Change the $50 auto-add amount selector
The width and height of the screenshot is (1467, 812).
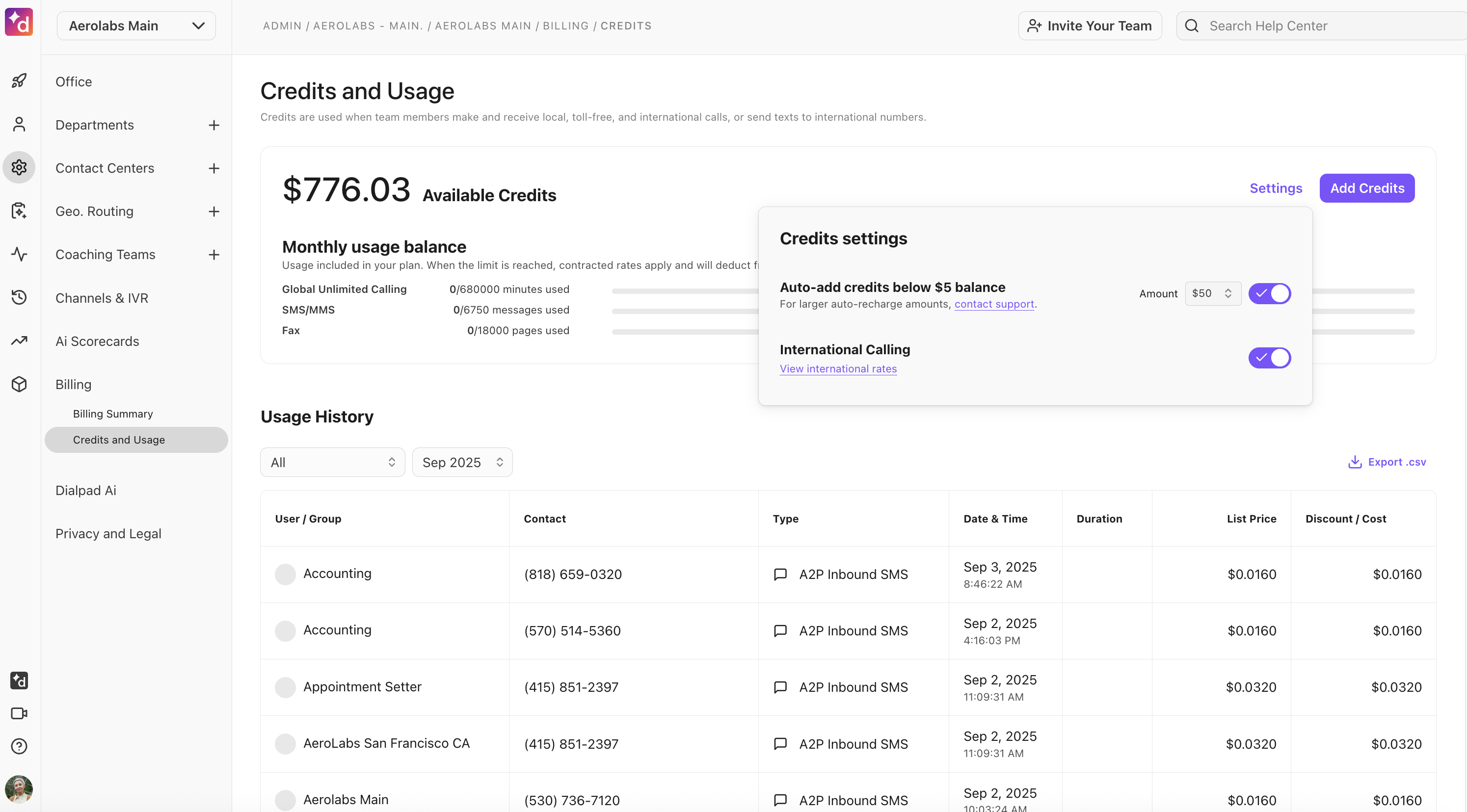tap(1213, 293)
